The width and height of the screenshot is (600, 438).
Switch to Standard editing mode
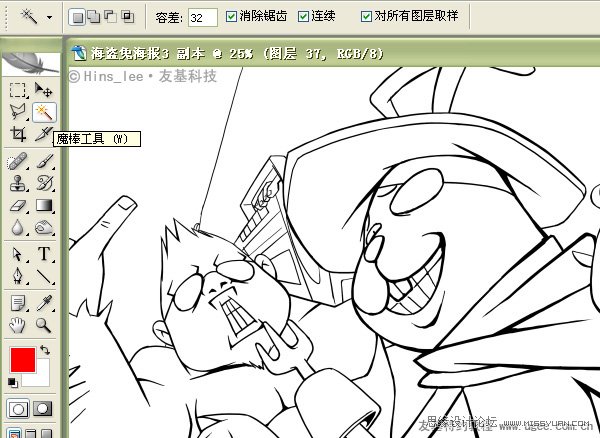[18, 409]
